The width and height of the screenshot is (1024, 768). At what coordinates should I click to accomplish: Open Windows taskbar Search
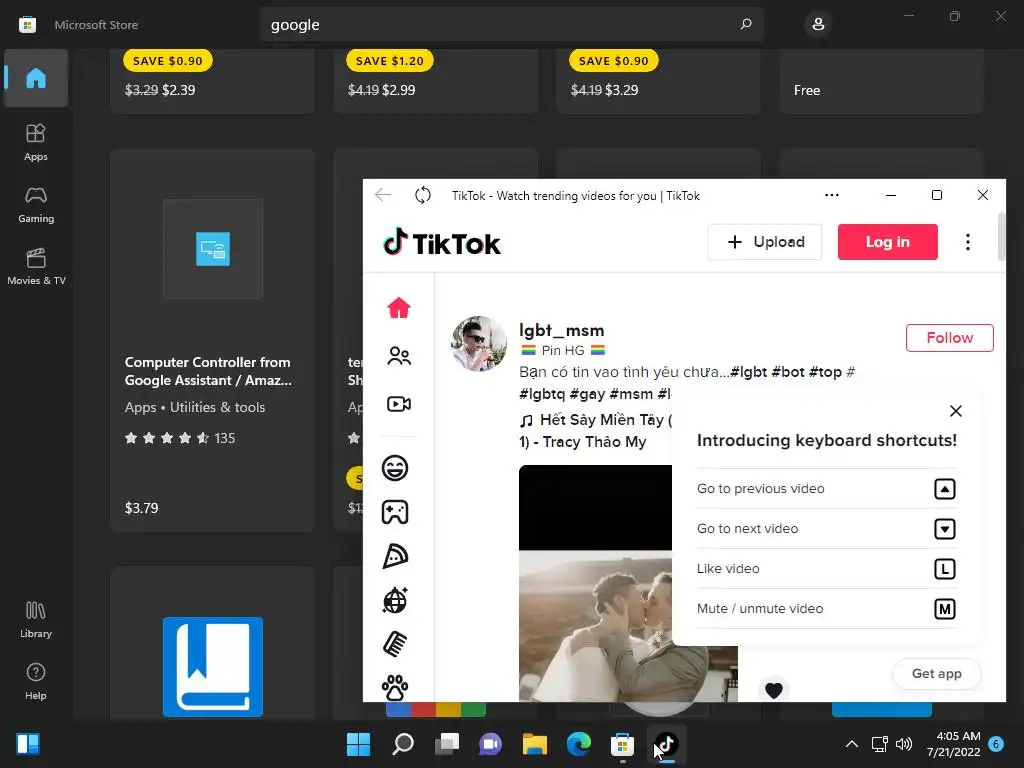pyautogui.click(x=403, y=744)
